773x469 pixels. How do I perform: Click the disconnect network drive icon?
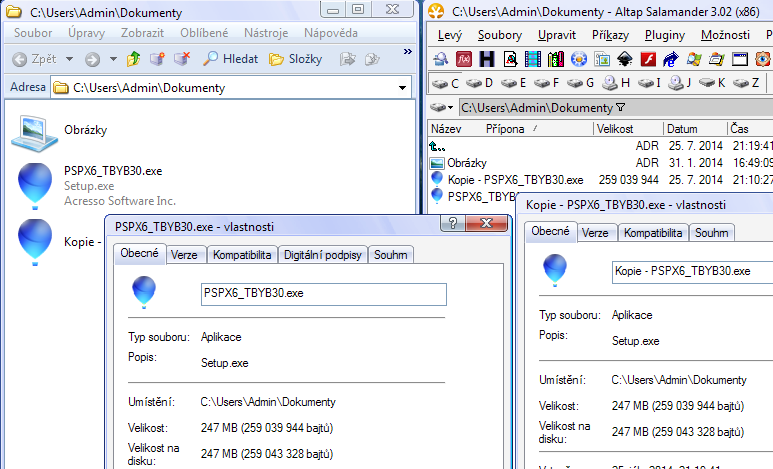point(181,59)
